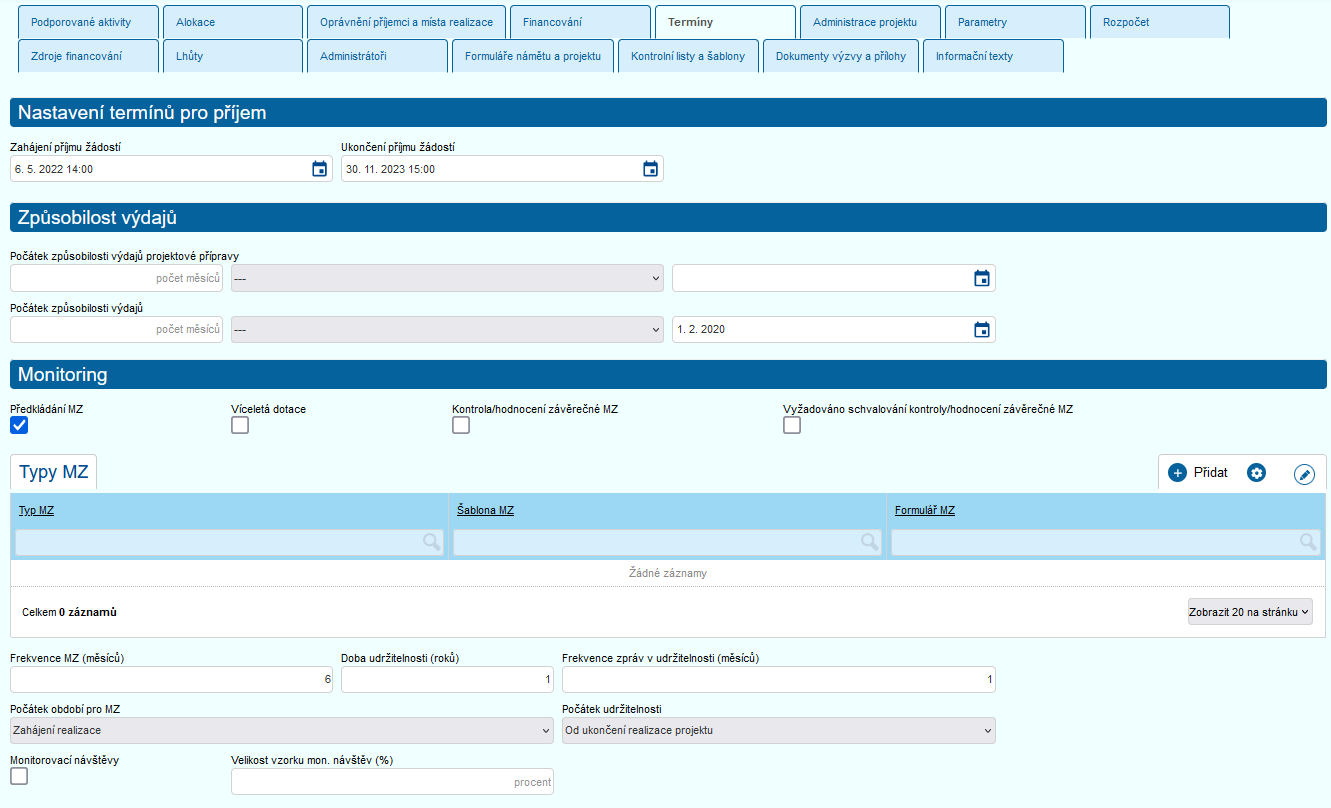Tick the Monitorovací návštěvy checkbox
Viewport: 1331px width, 808px height.
point(19,776)
